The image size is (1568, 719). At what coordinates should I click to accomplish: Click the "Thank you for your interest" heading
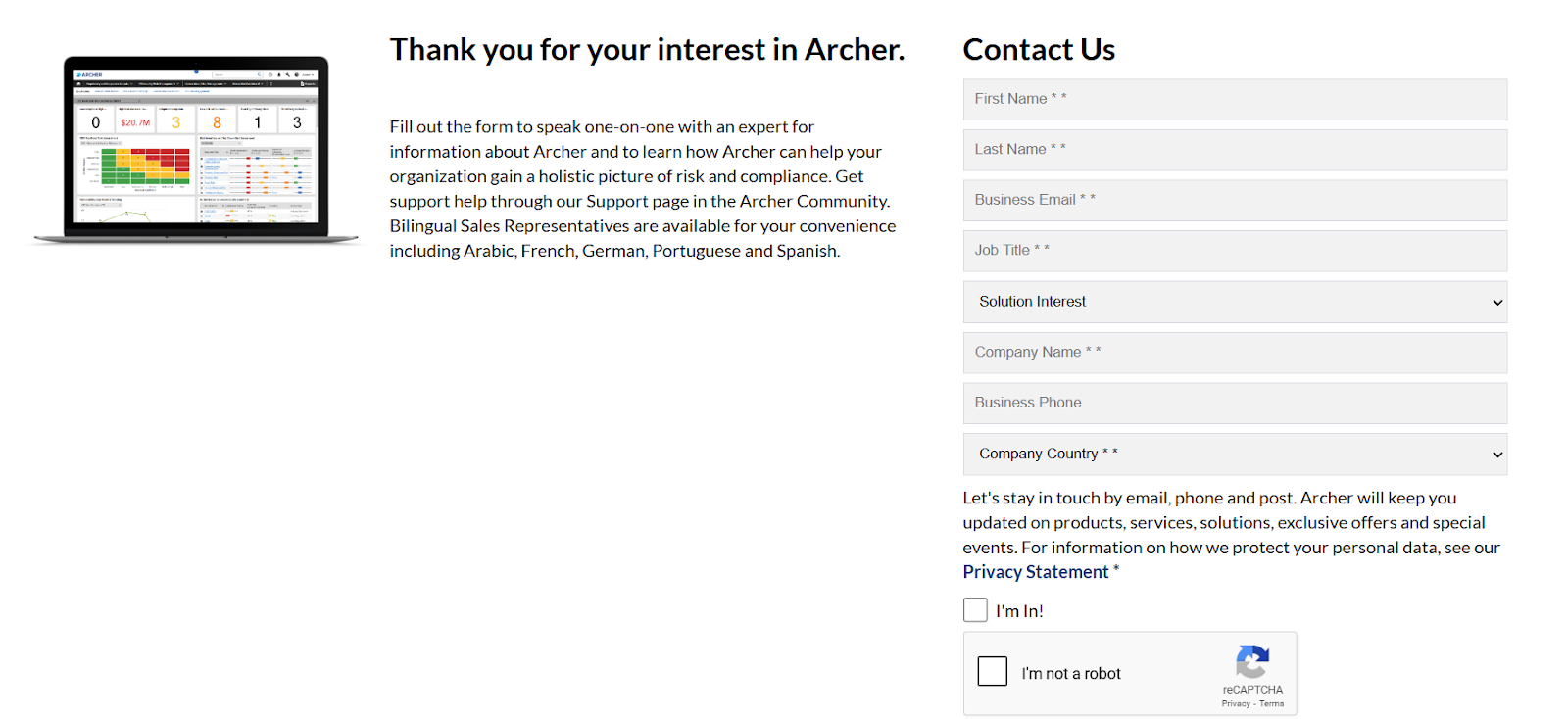click(647, 49)
